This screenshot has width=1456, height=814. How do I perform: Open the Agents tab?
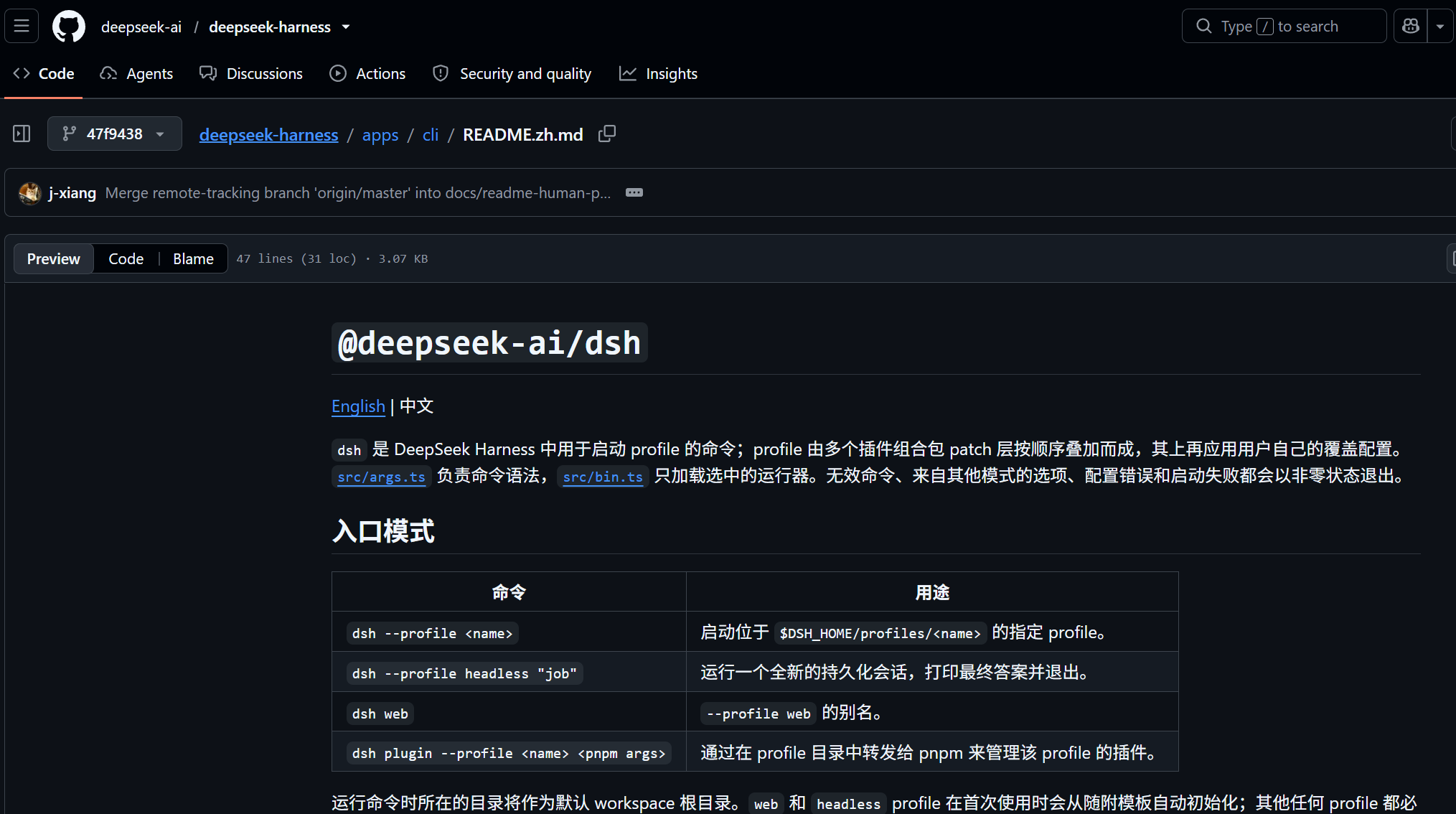pos(136,74)
